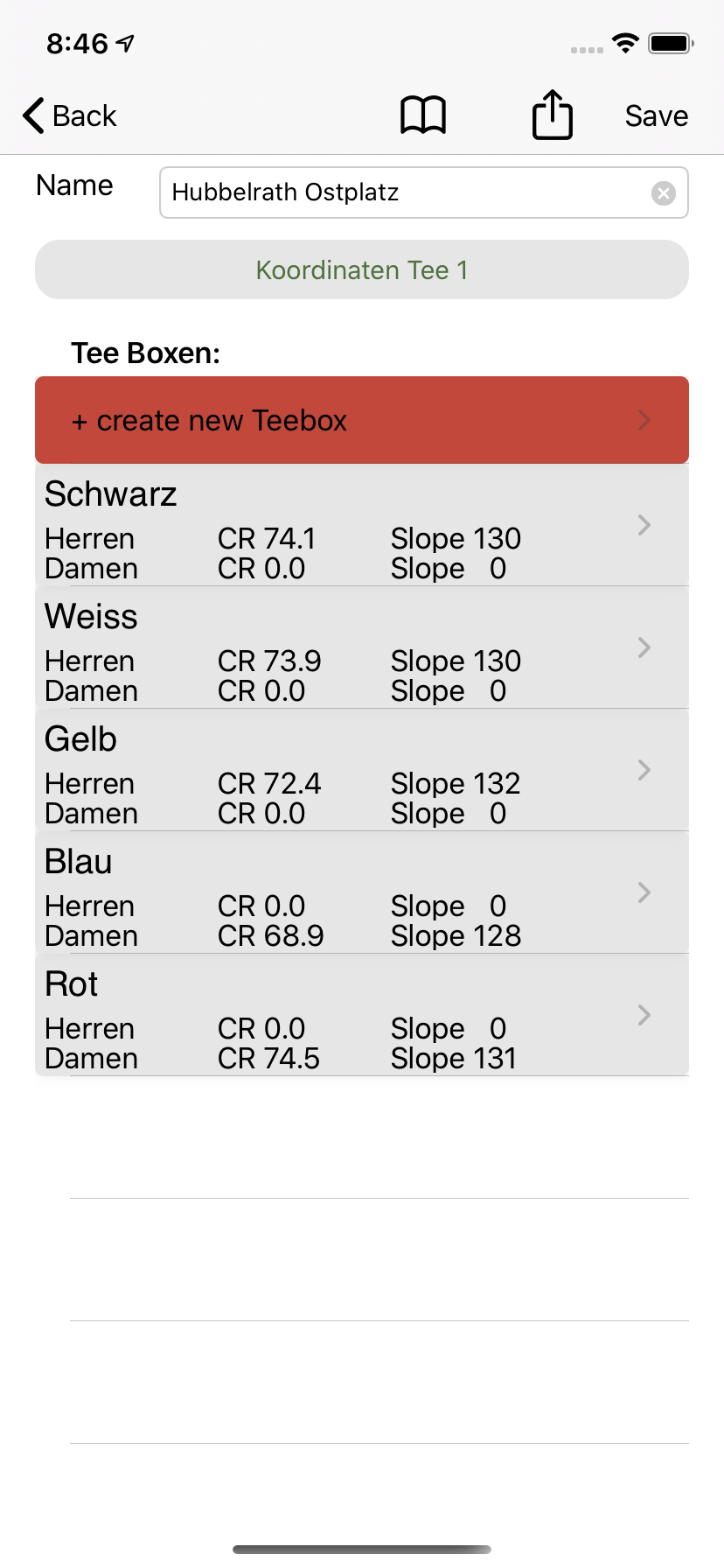Expand the Blau tee box chevron
Image resolution: width=724 pixels, height=1568 pixels.
point(644,892)
